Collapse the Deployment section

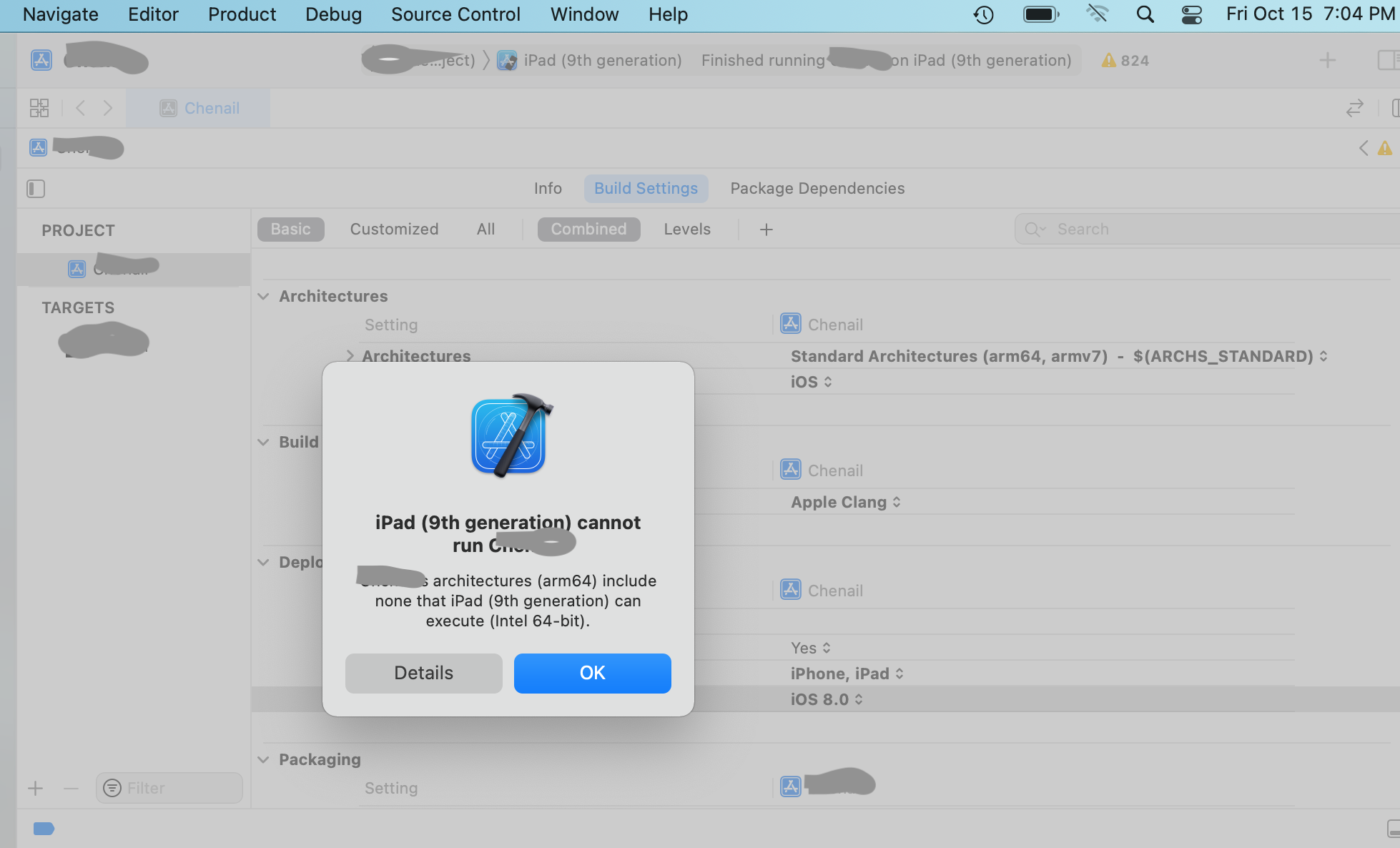263,562
